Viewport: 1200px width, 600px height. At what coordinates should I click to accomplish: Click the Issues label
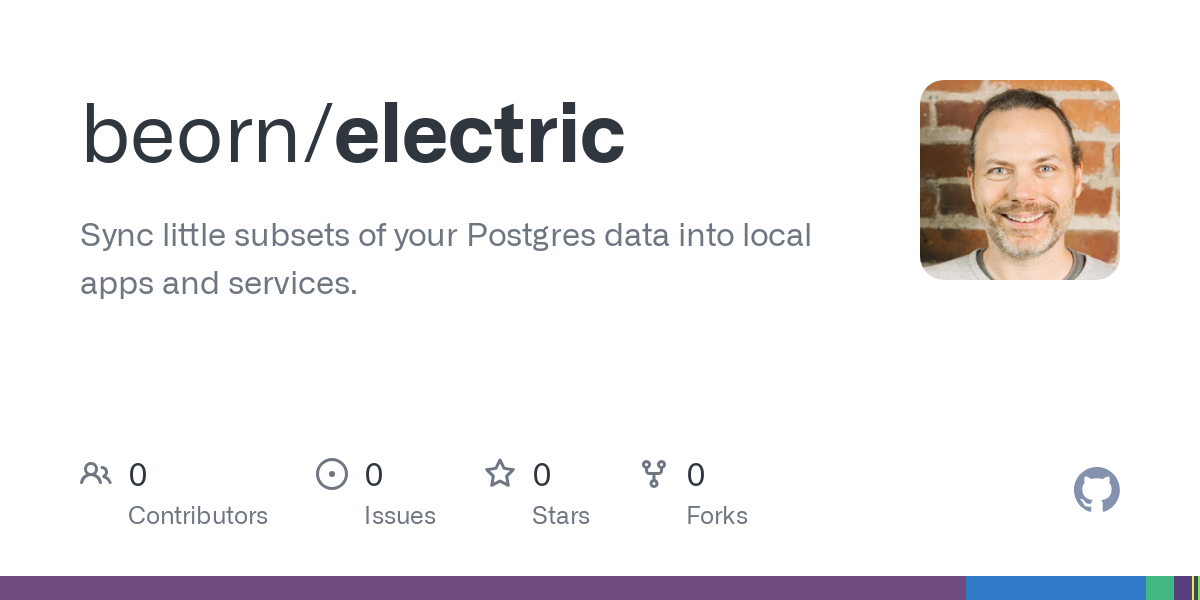click(400, 516)
